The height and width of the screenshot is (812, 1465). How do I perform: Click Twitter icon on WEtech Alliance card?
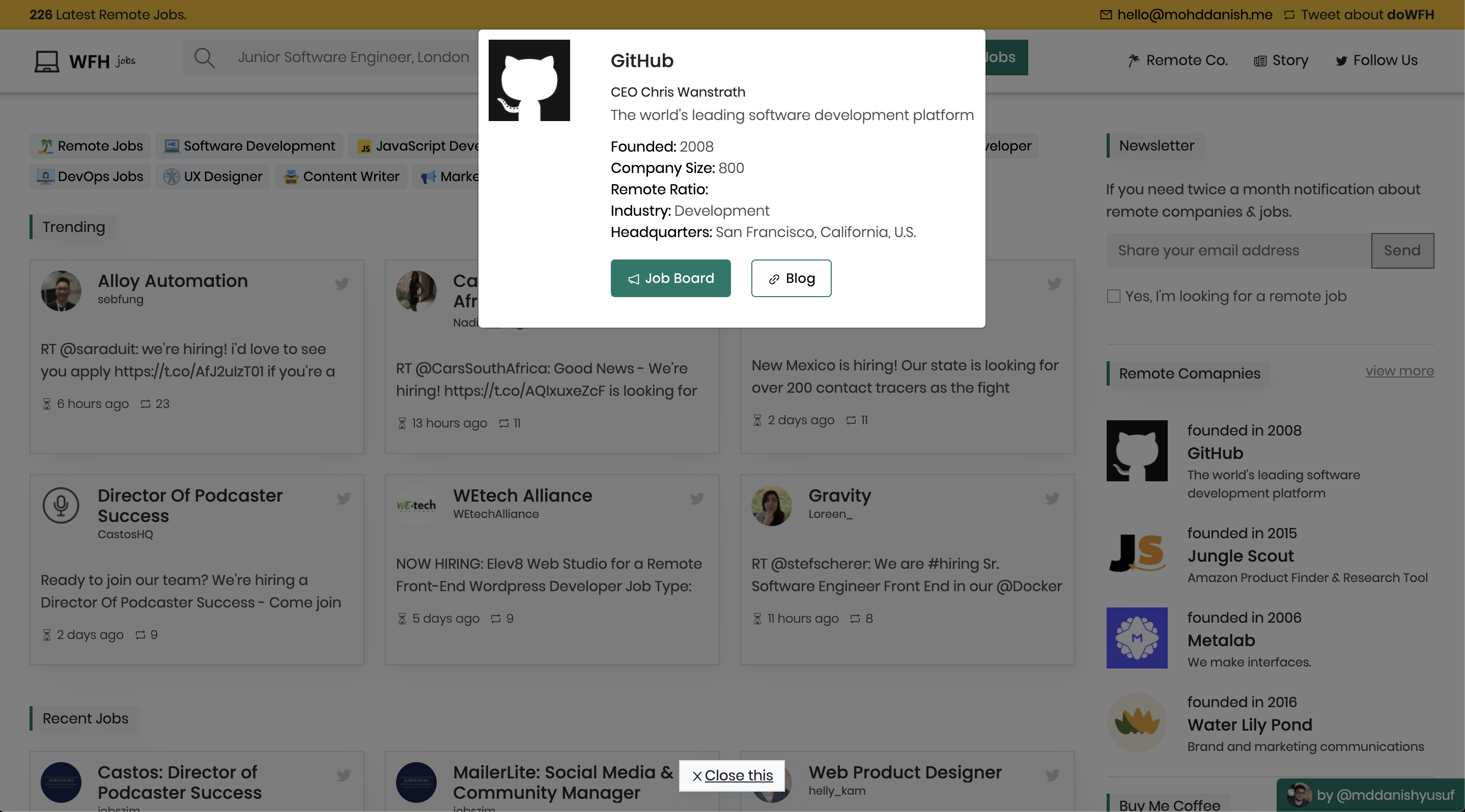(697, 498)
